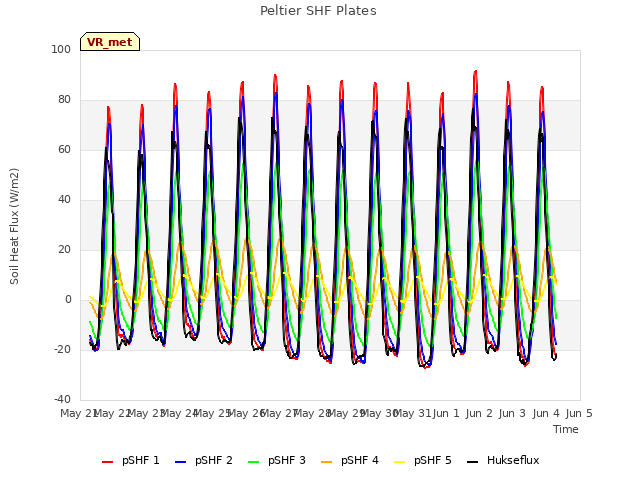The image size is (640, 480).
Task: Click the Jun 2 x-axis tick label
Action: pyautogui.click(x=479, y=413)
